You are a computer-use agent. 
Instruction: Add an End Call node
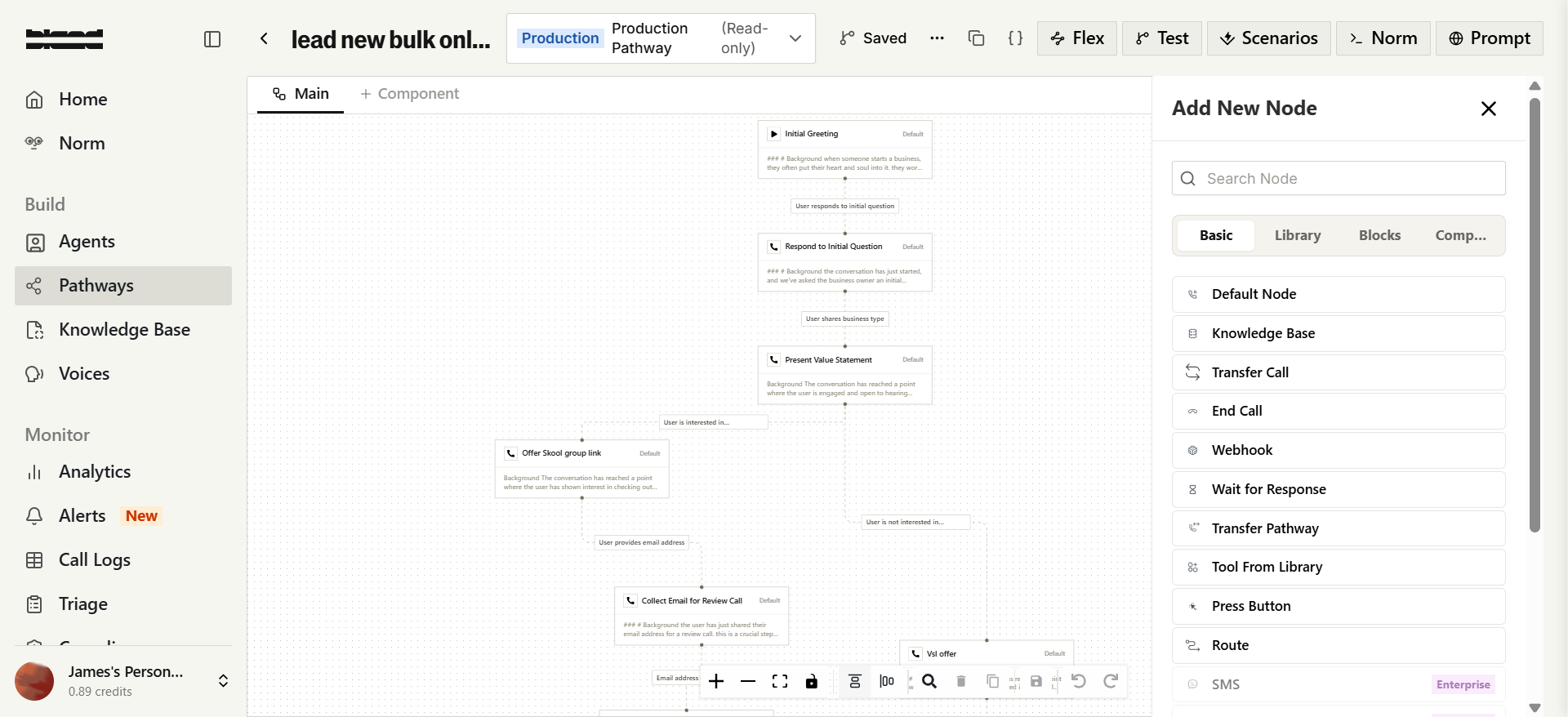1339,411
